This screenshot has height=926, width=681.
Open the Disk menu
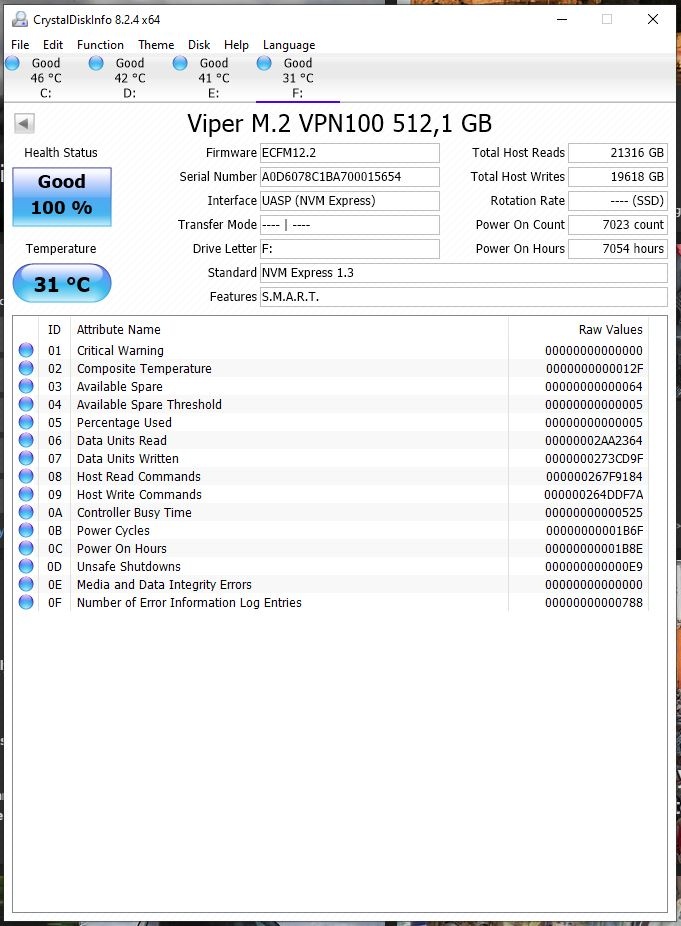(199, 45)
